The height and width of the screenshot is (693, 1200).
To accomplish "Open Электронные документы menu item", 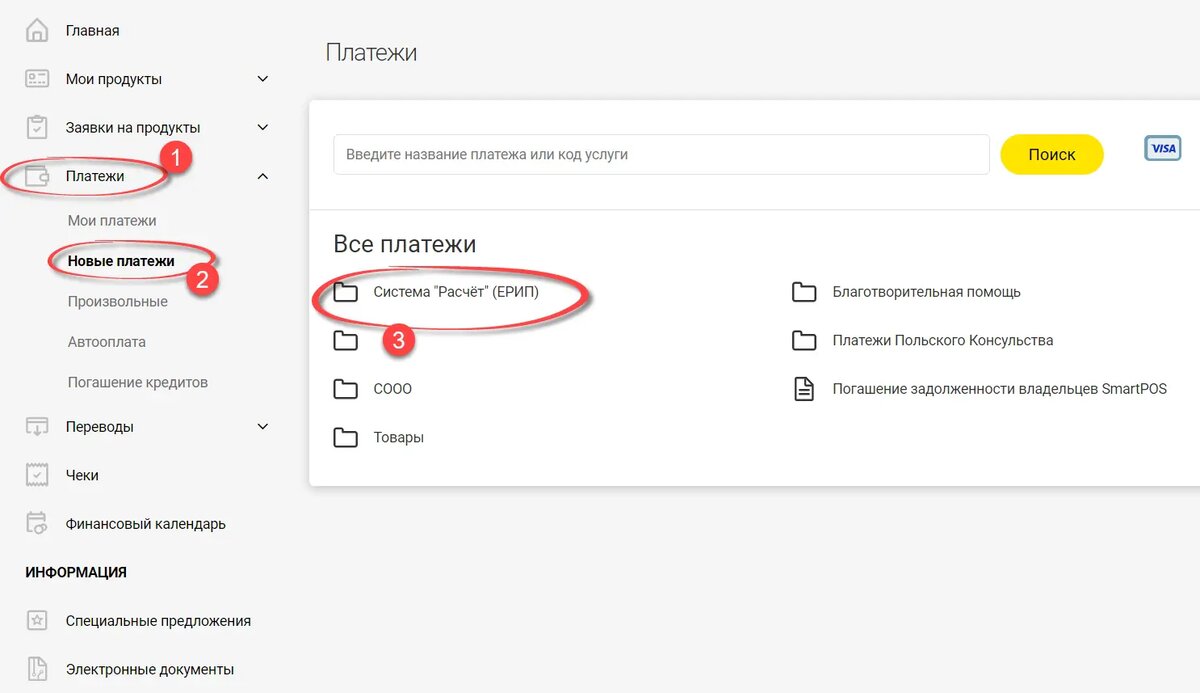I will (x=150, y=669).
